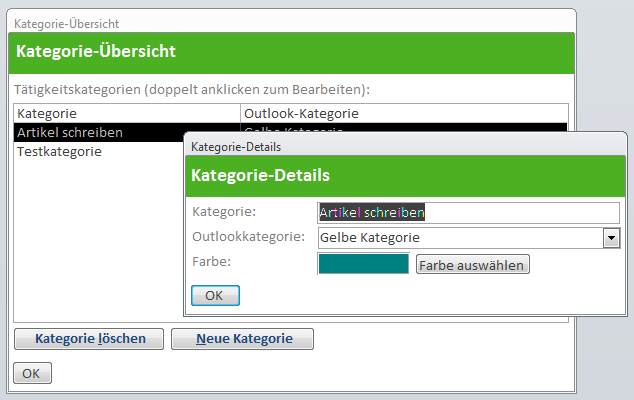Close the Kategorie-Übersicht with its OK button
Screen dimensions: 634x400
click(31, 373)
